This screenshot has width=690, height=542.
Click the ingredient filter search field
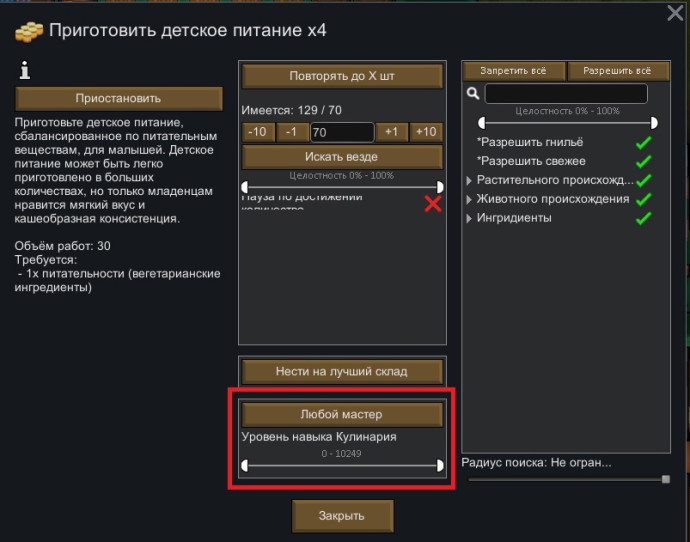click(566, 94)
